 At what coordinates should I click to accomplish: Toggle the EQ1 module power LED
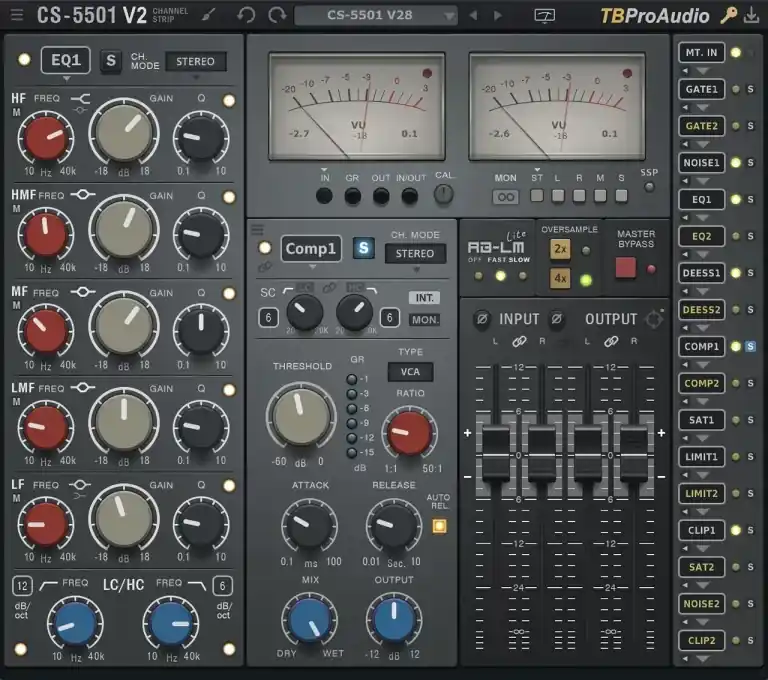24,60
